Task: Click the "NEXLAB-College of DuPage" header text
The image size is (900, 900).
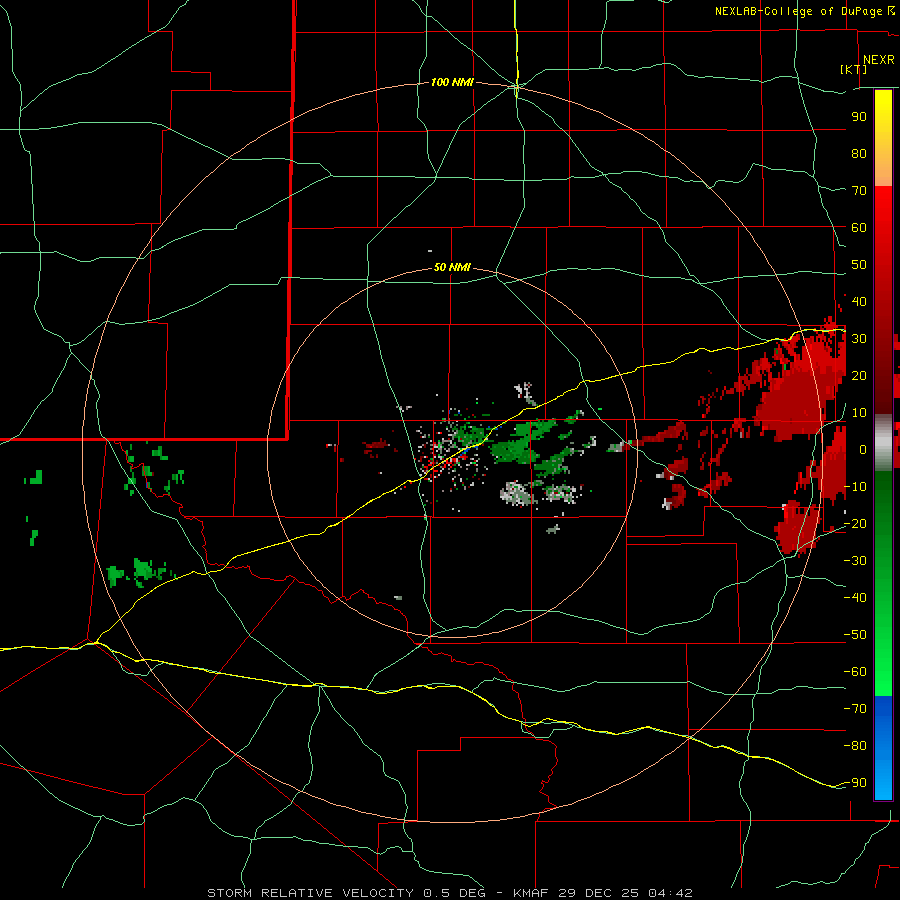Action: click(798, 11)
